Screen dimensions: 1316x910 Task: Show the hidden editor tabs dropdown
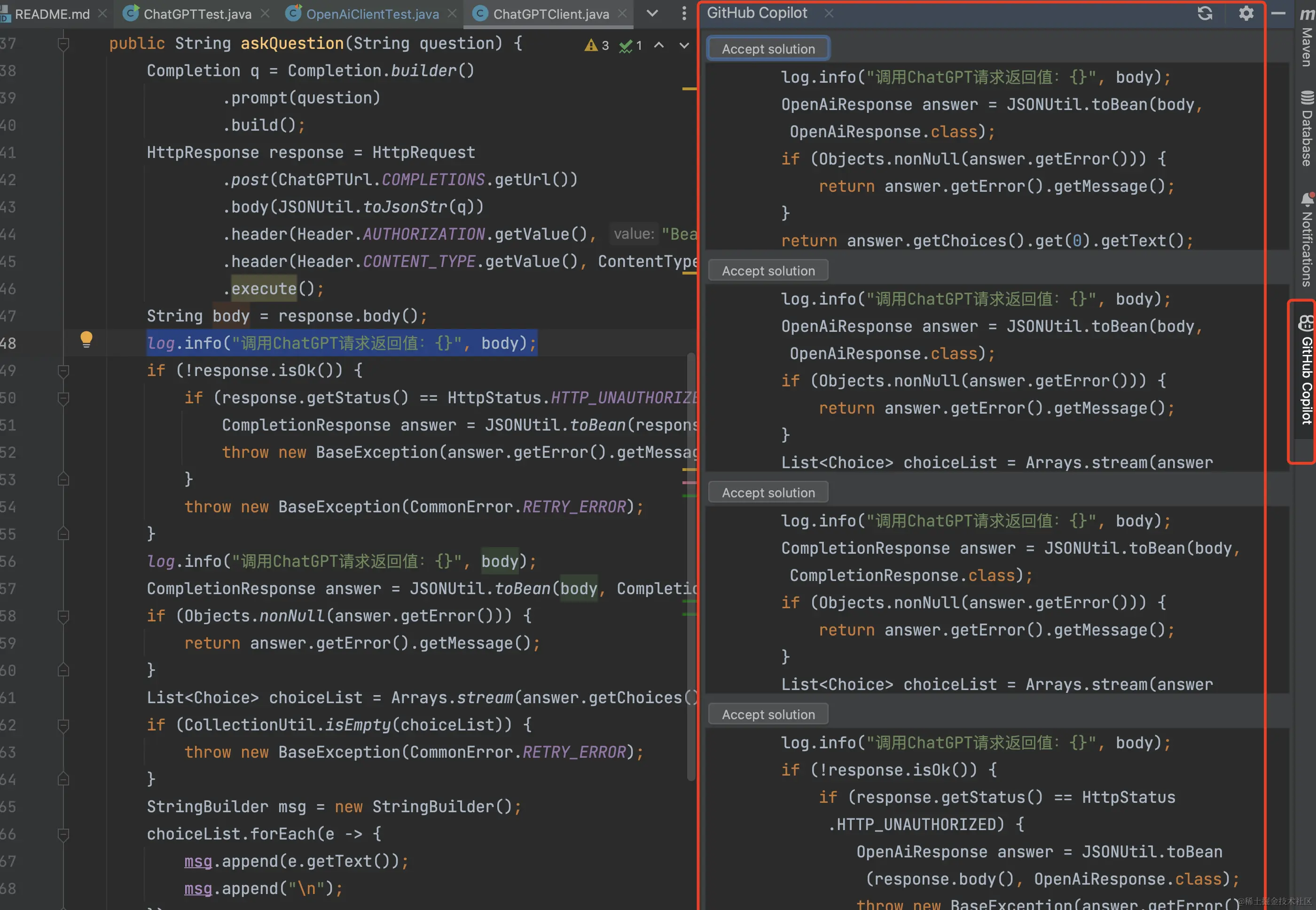pos(652,14)
